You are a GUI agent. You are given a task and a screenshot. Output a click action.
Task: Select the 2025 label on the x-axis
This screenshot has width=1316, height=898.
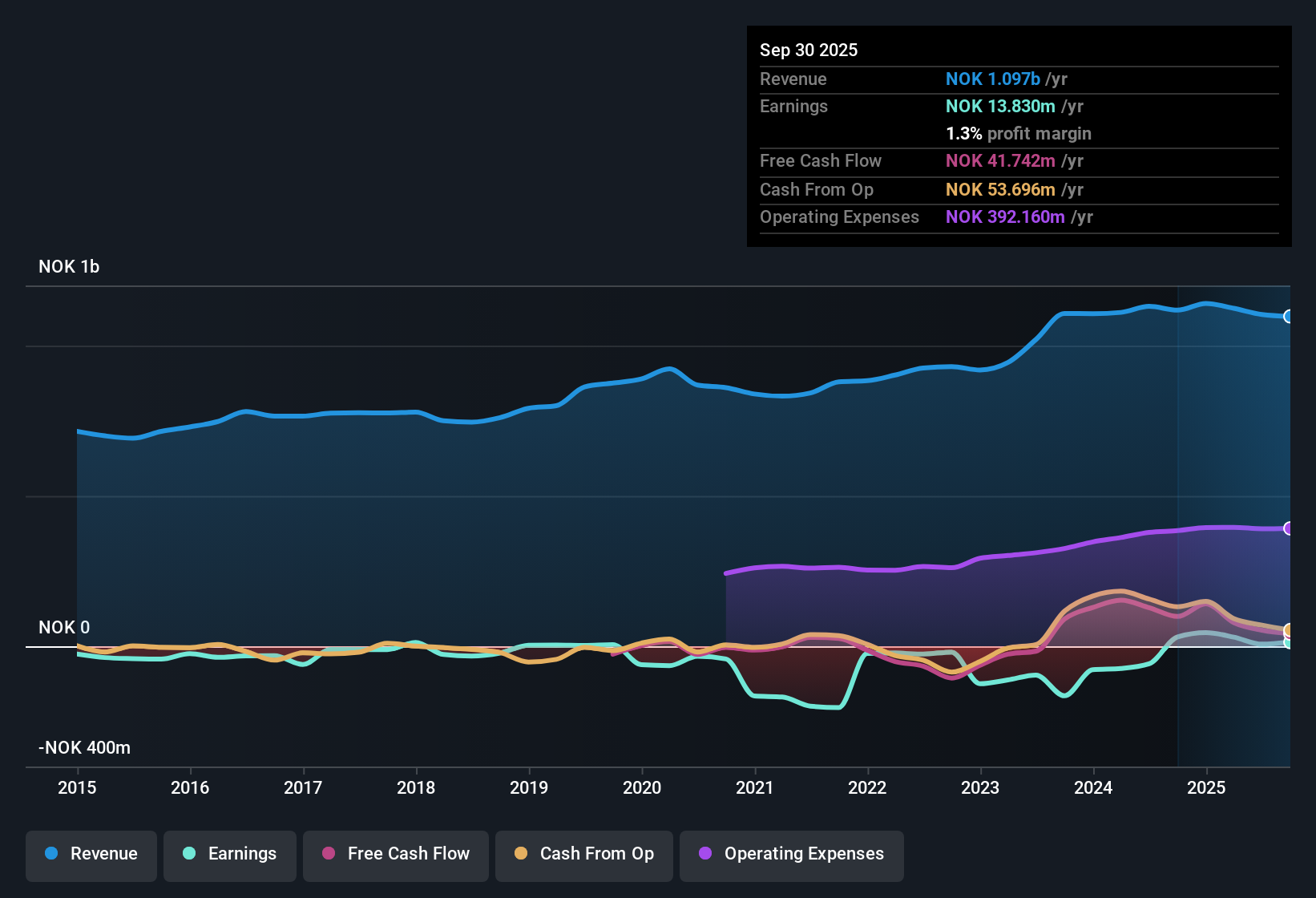1207,788
